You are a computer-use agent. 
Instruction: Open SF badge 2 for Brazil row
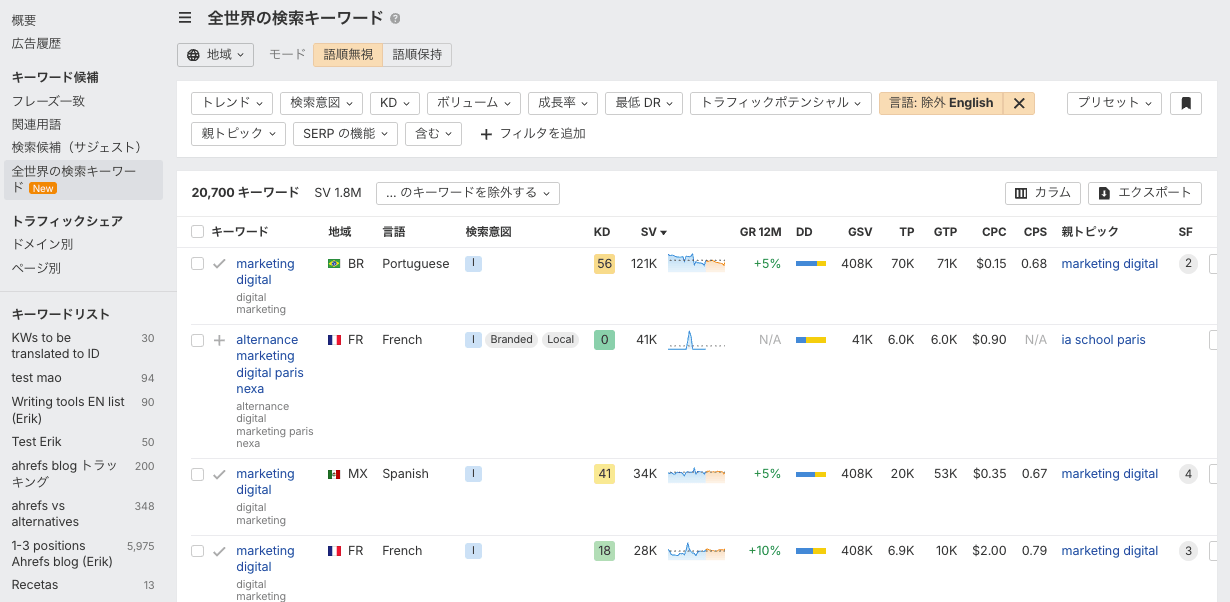click(1188, 264)
